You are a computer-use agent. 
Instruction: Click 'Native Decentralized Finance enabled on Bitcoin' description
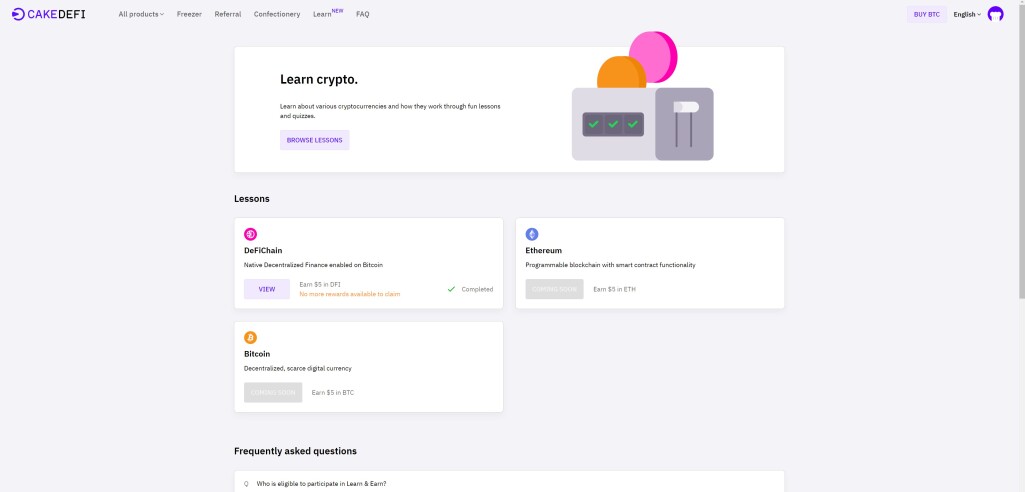[x=313, y=265]
